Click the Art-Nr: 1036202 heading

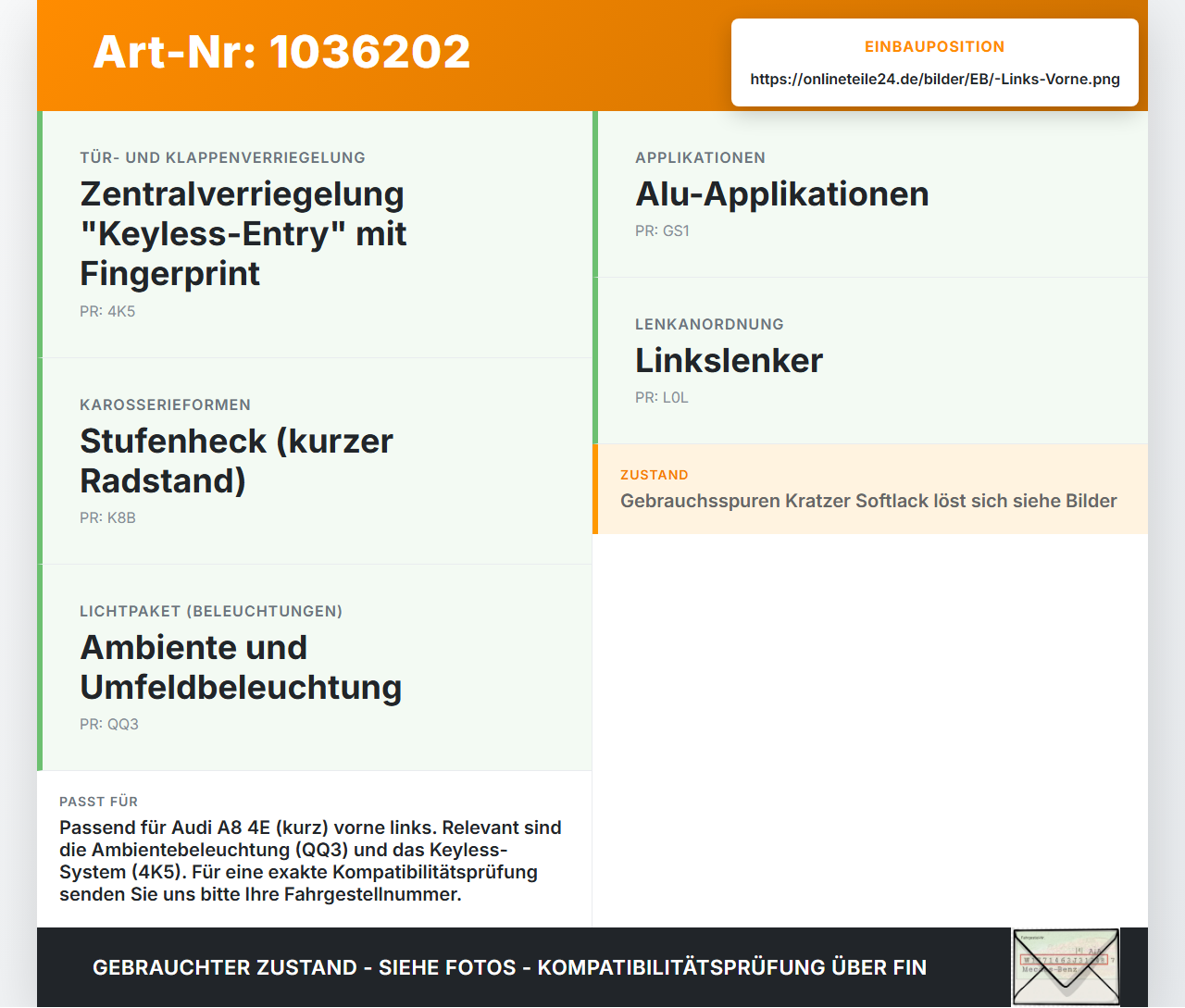[281, 52]
